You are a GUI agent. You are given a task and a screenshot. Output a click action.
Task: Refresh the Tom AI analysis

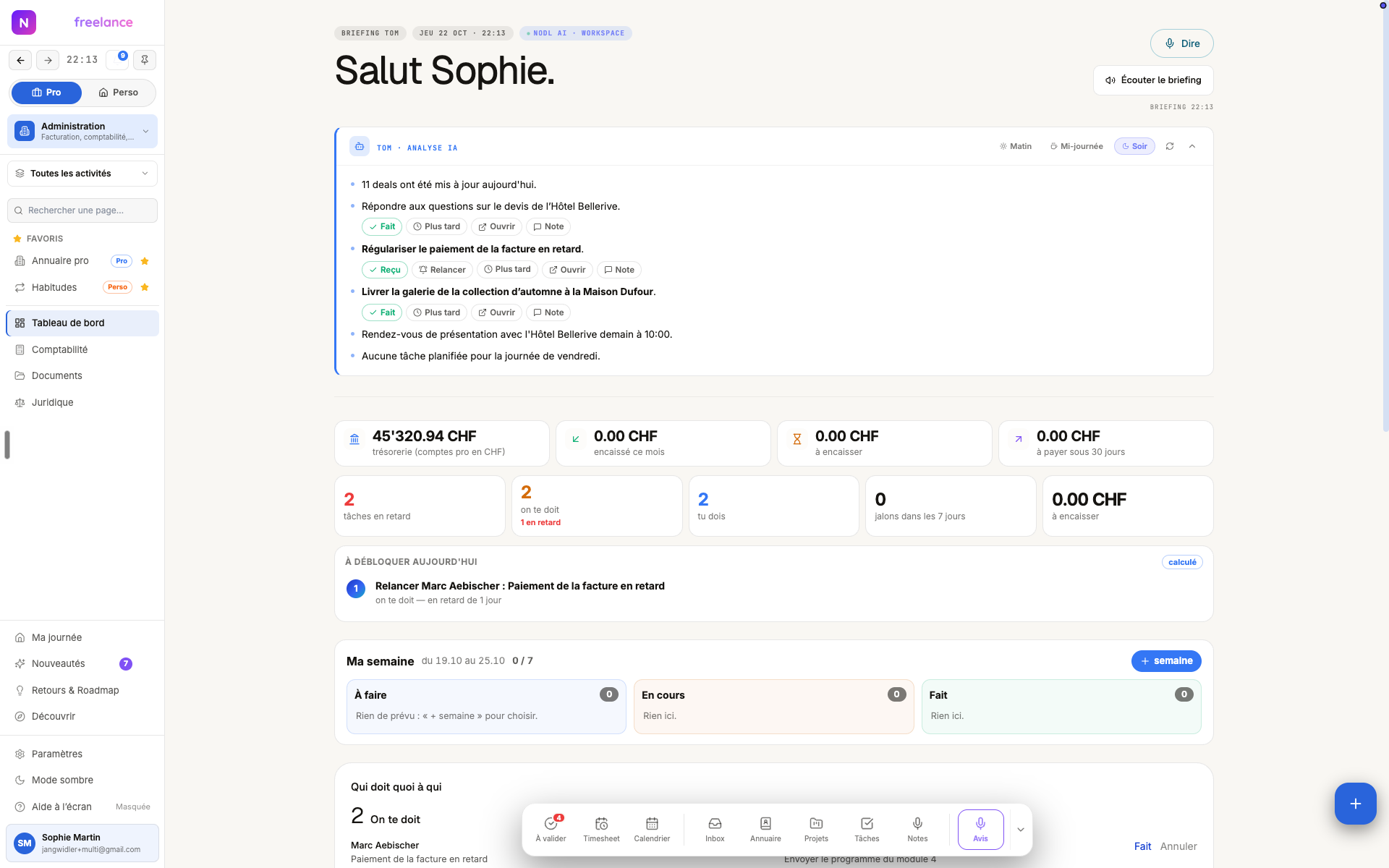[1170, 146]
